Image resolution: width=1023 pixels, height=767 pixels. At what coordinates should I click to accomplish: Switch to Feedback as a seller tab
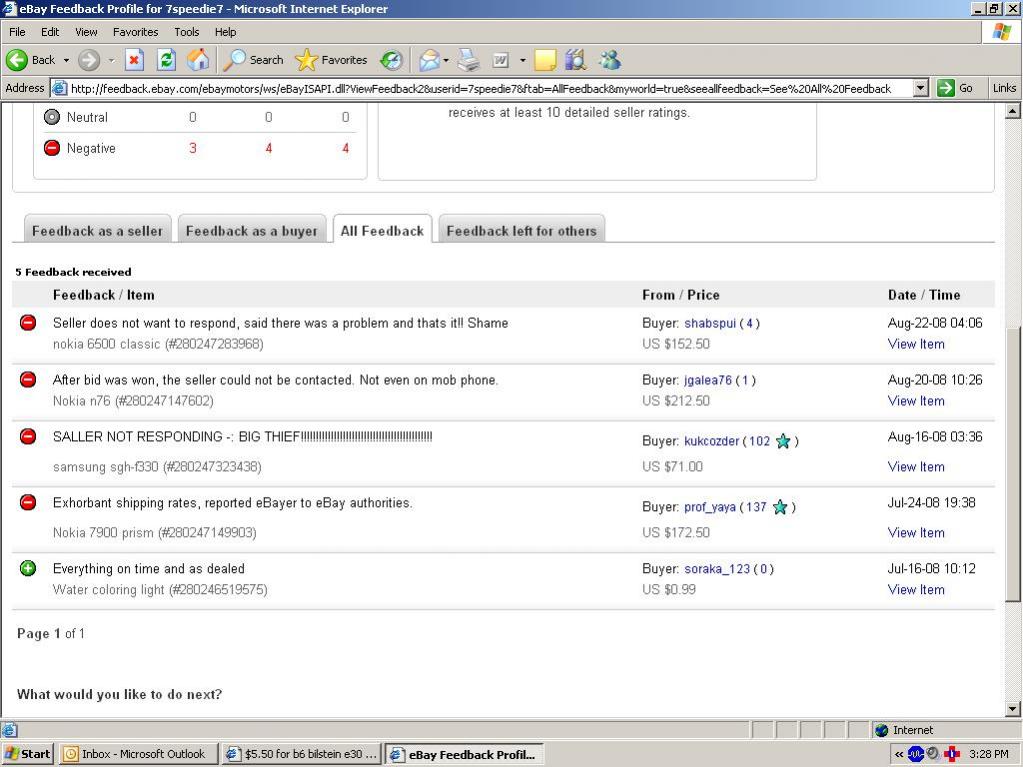pos(97,231)
